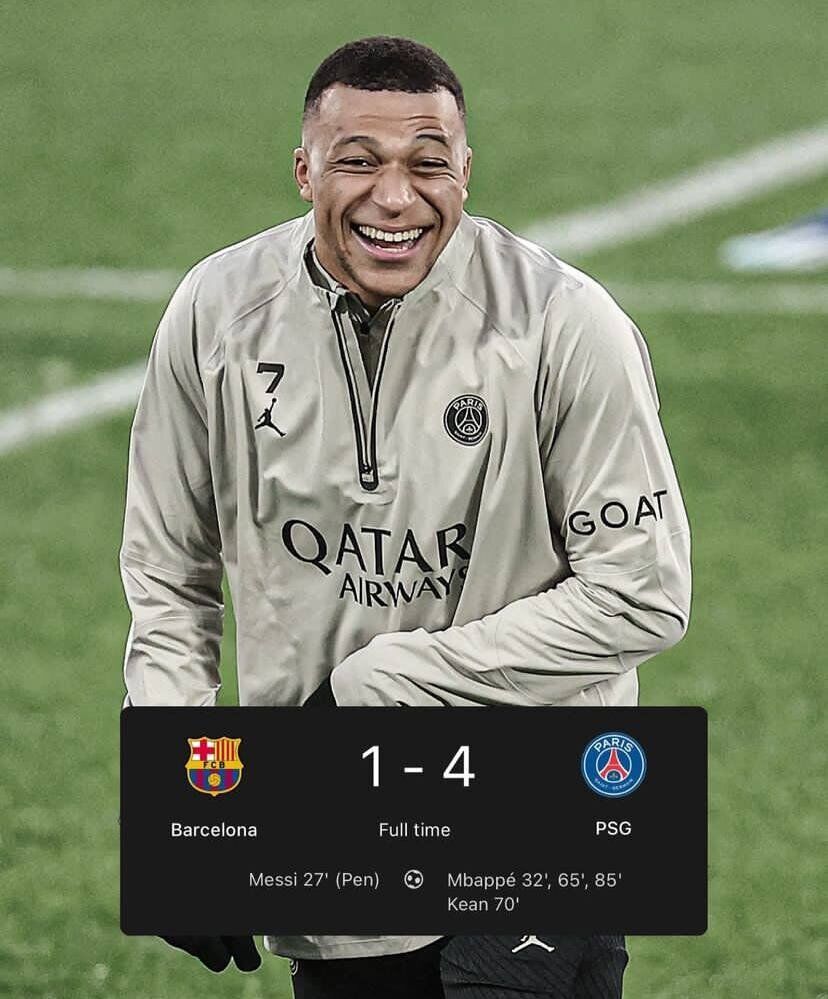Click the PSG badge on the jacket
Image resolution: width=828 pixels, height=999 pixels.
coord(466,420)
